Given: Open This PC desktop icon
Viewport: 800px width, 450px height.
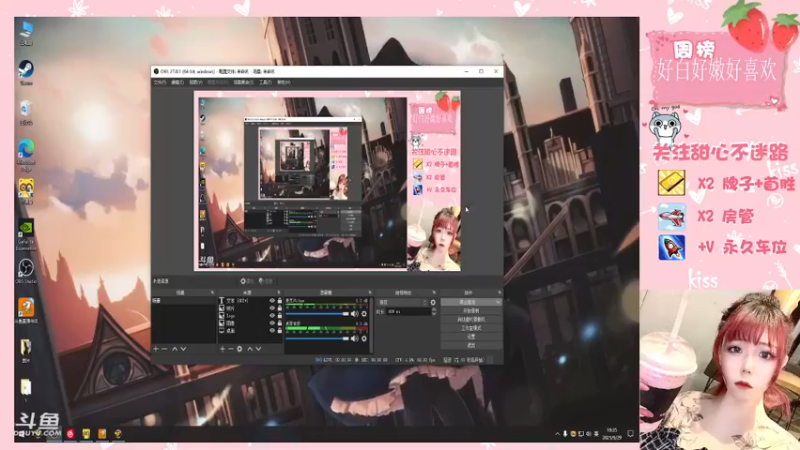Looking at the screenshot, I should [26, 32].
